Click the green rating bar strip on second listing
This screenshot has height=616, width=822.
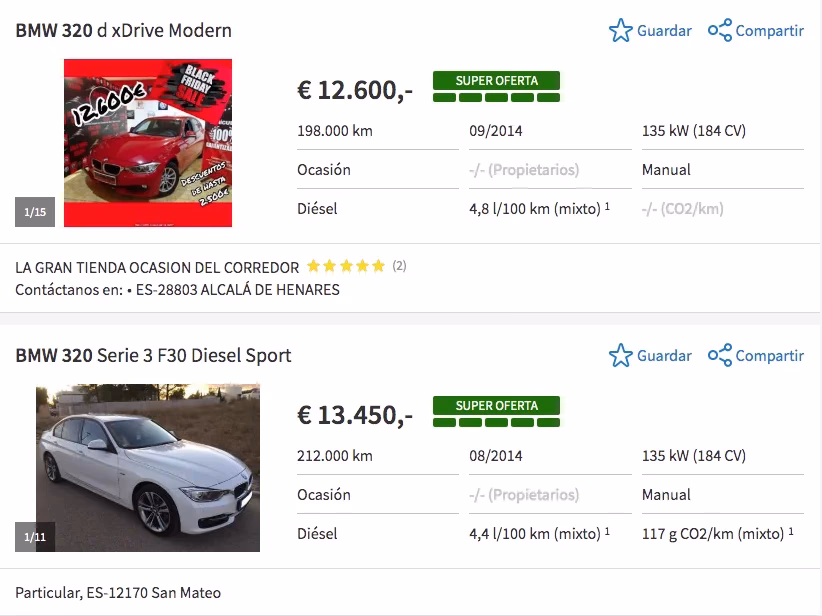click(496, 424)
